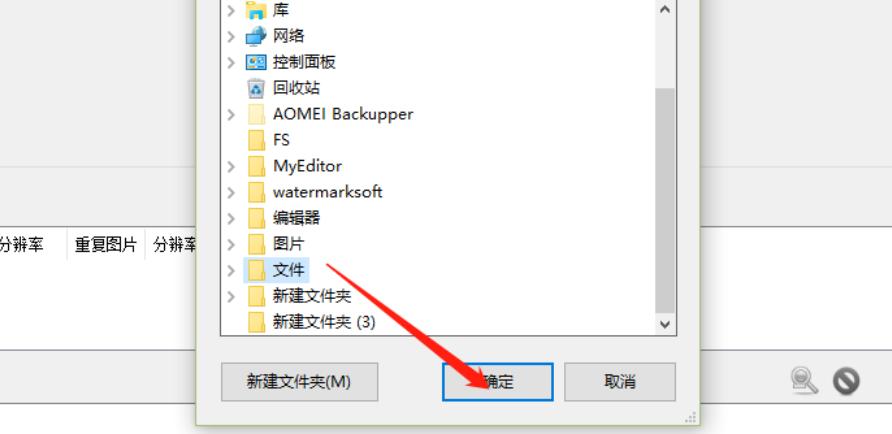The image size is (892, 434).
Task: Click the stop/cancel circle icon
Action: point(846,381)
